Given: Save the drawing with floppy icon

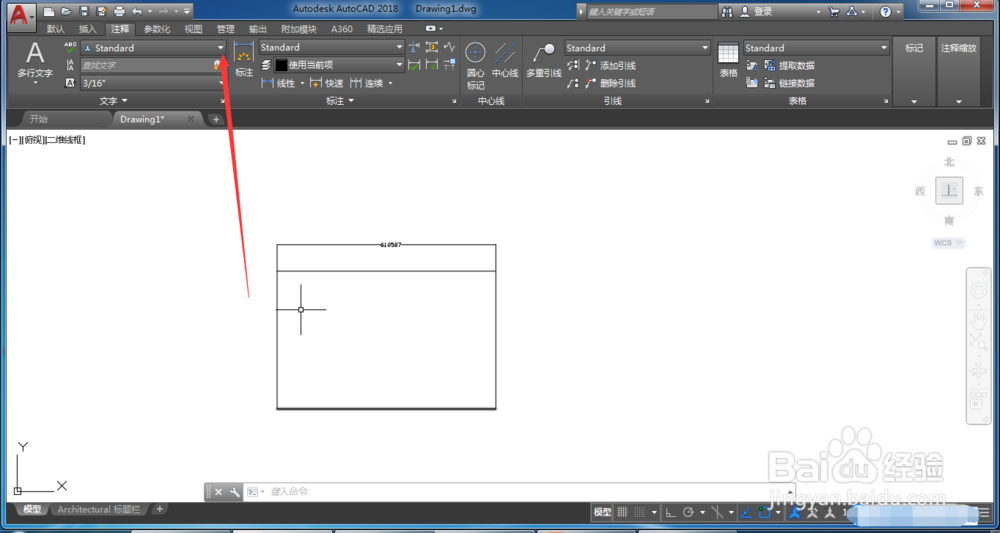Looking at the screenshot, I should coord(84,11).
